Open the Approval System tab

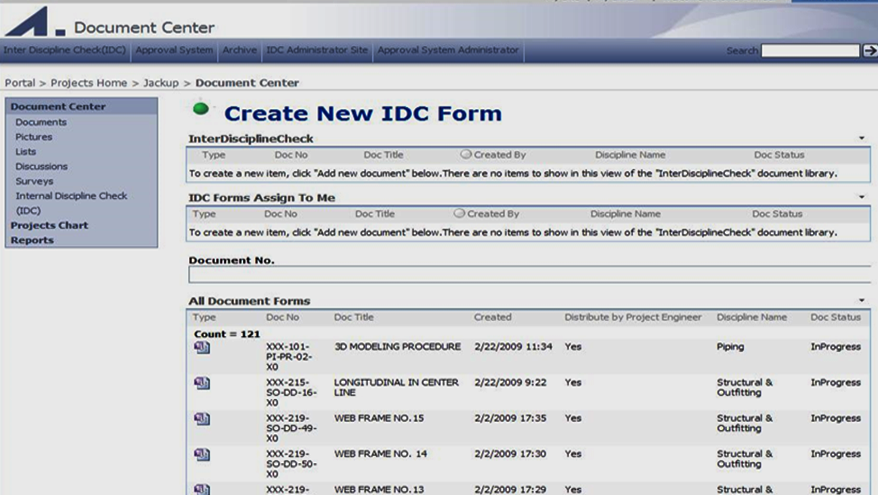174,50
